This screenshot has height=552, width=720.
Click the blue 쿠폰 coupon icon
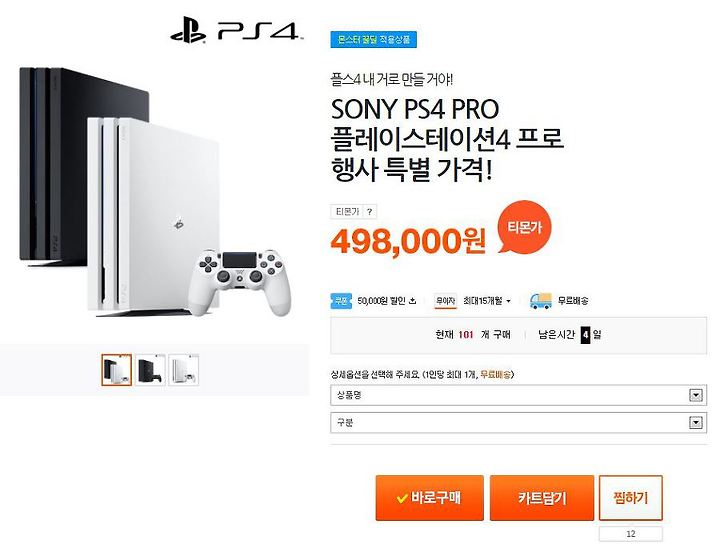click(x=341, y=301)
